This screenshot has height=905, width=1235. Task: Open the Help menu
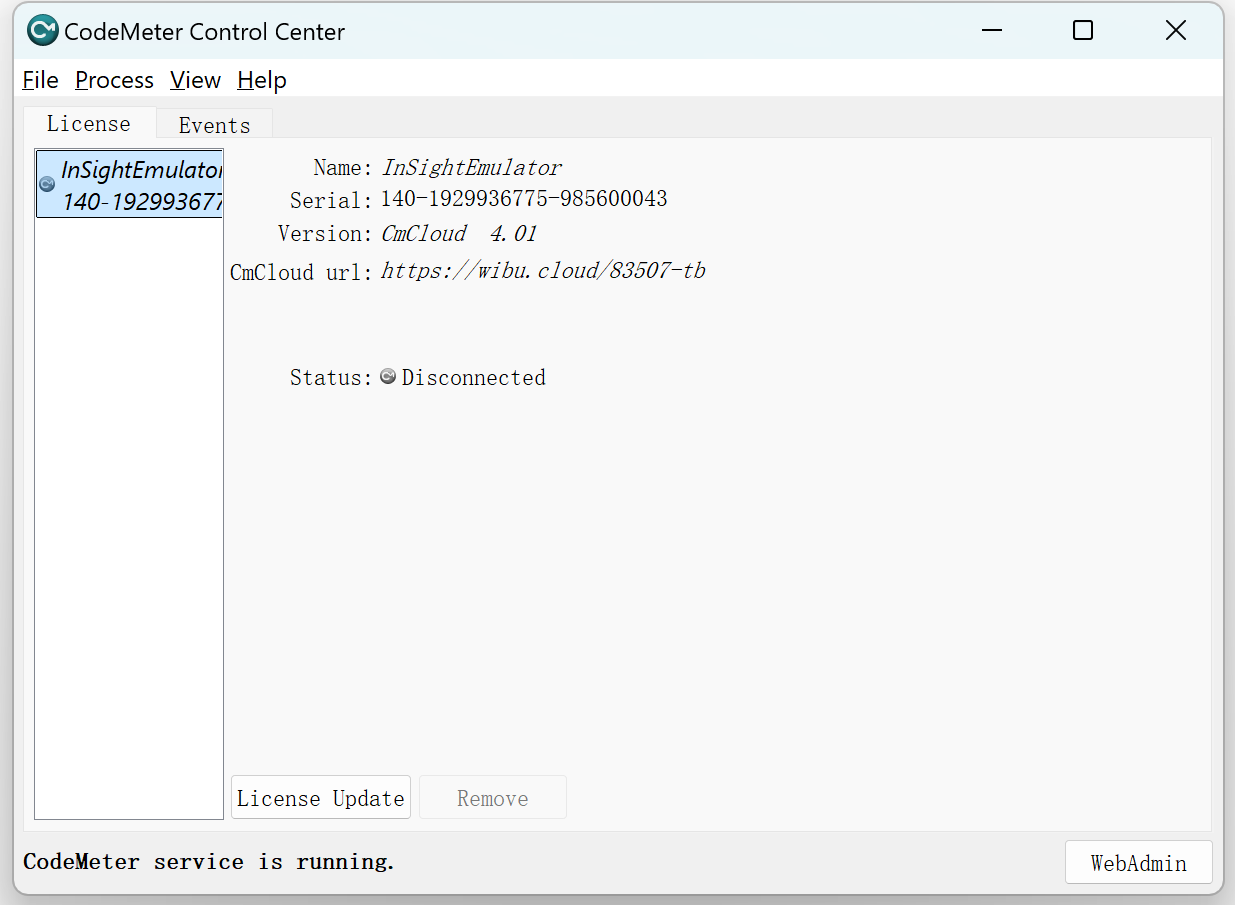pos(262,80)
